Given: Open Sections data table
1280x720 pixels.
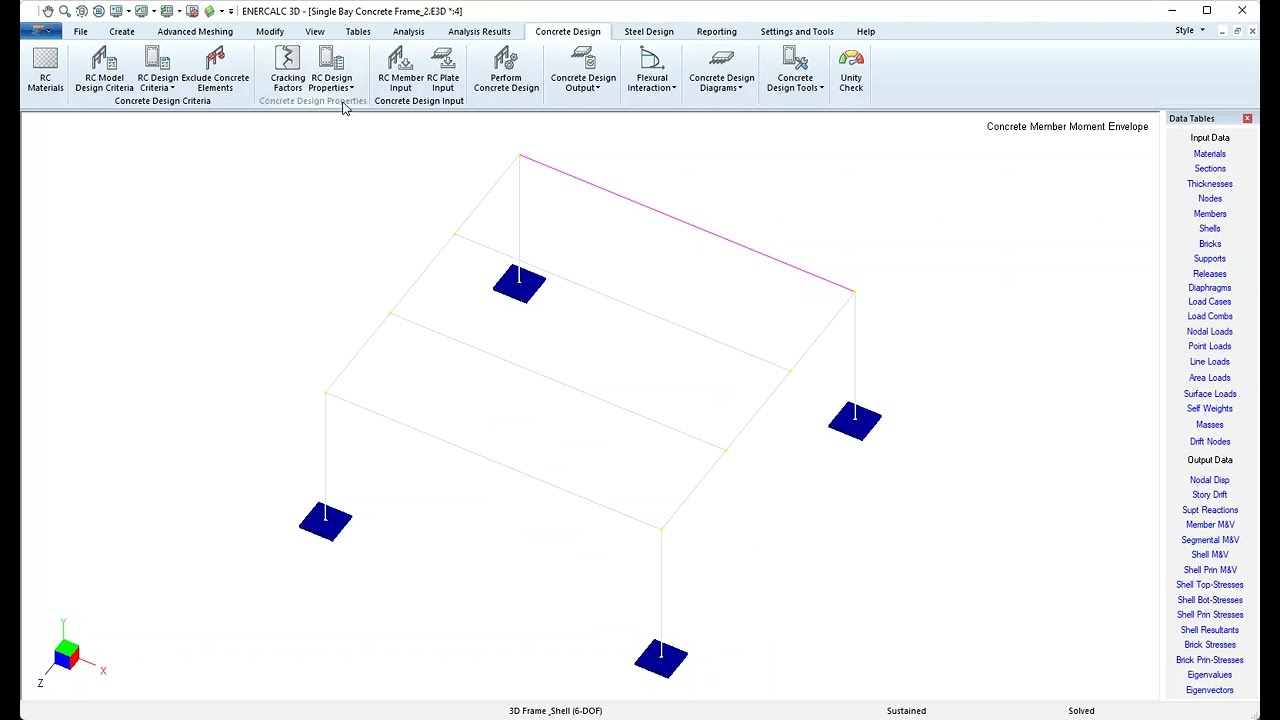Looking at the screenshot, I should pos(1209,169).
